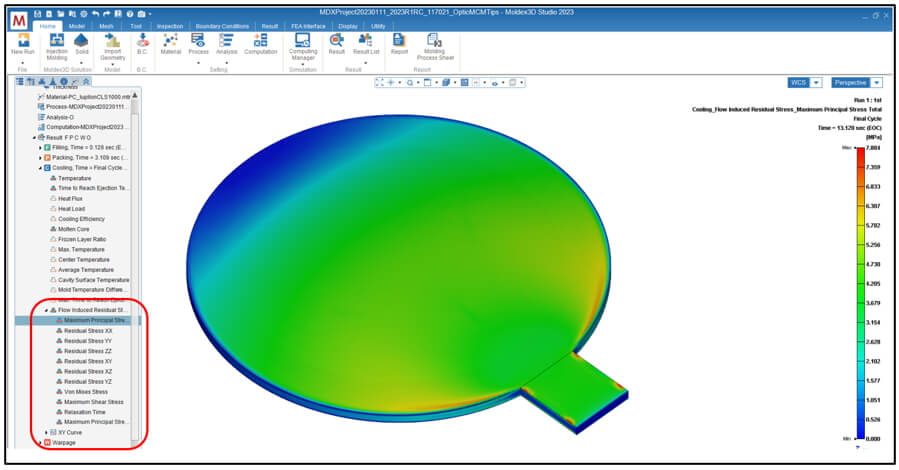The image size is (899, 470).
Task: Collapse Flow Induced Residual Stress node
Action: pyautogui.click(x=47, y=310)
